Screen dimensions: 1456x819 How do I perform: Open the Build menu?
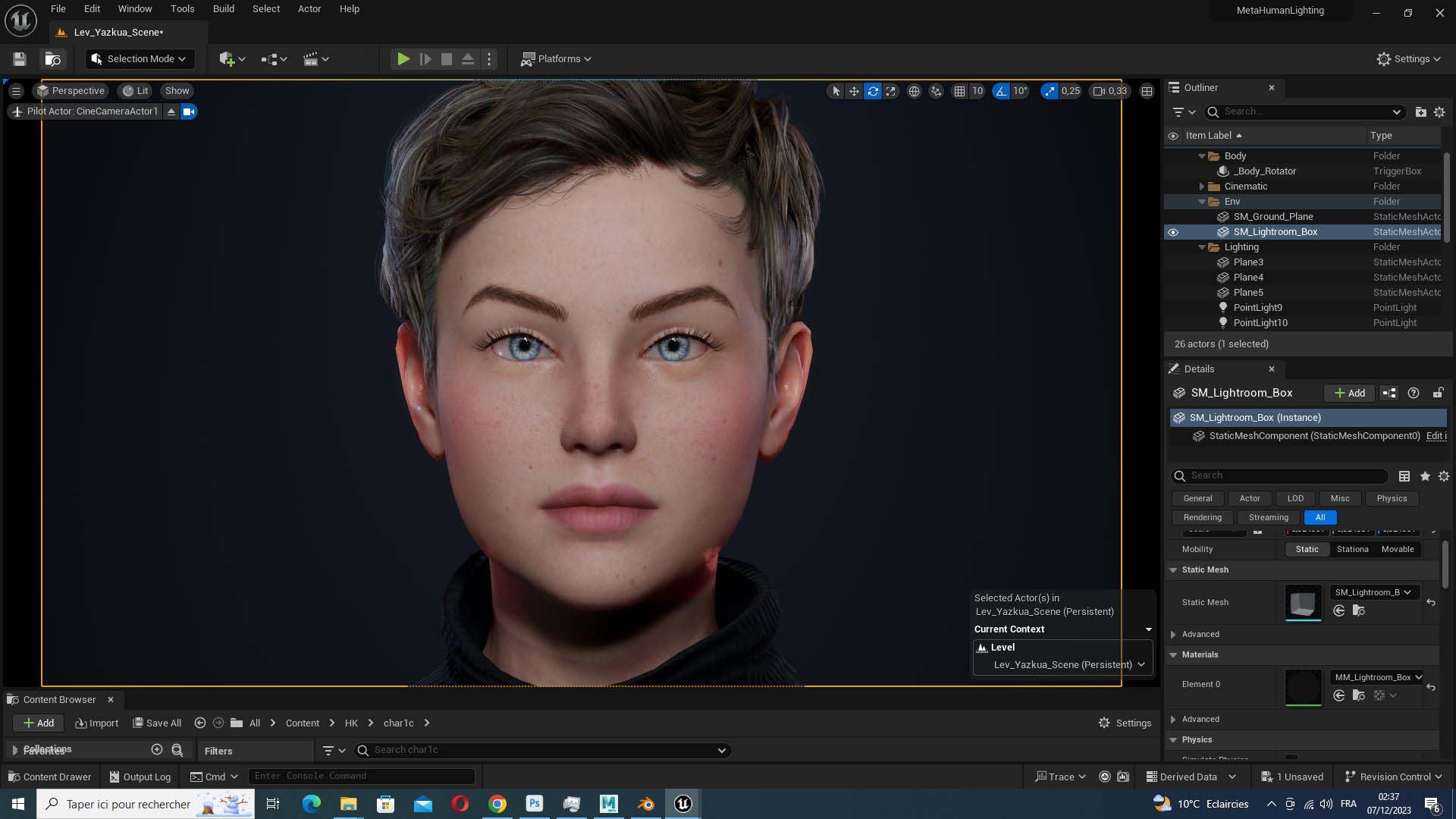[x=223, y=9]
